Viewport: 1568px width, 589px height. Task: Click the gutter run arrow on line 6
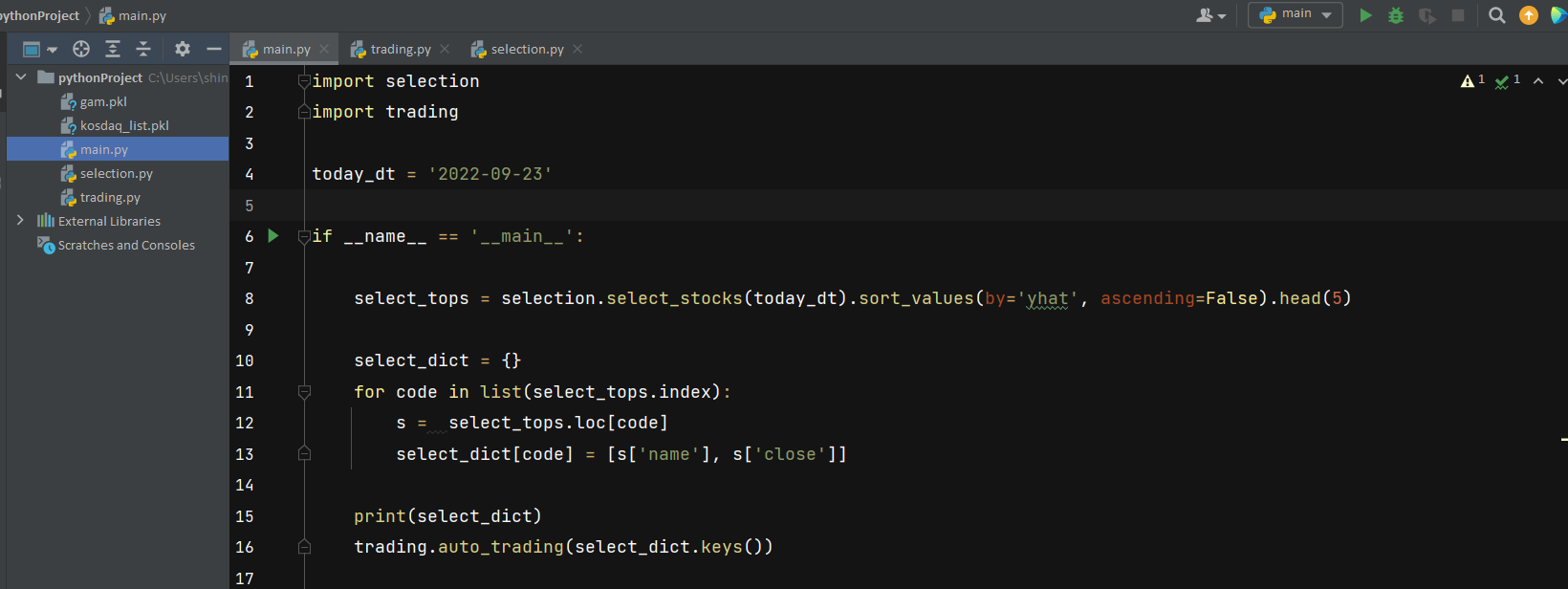(x=273, y=236)
